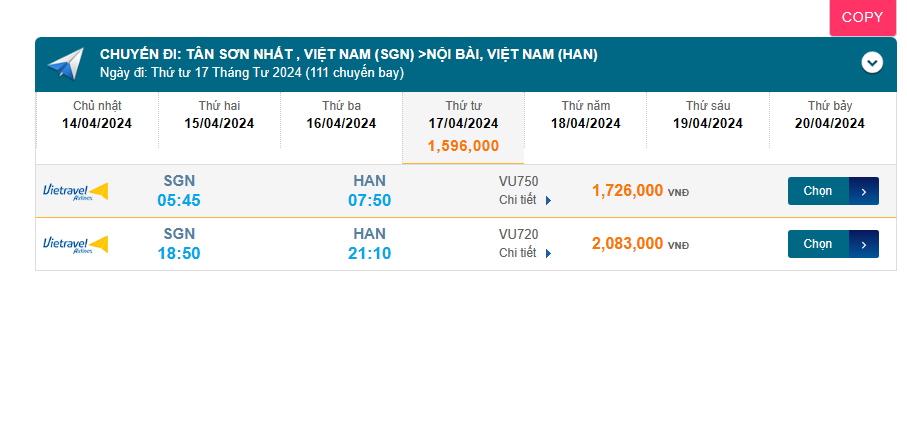This screenshot has height=438, width=907.
Task: Collapse the flight list with header chevron
Action: [x=872, y=63]
